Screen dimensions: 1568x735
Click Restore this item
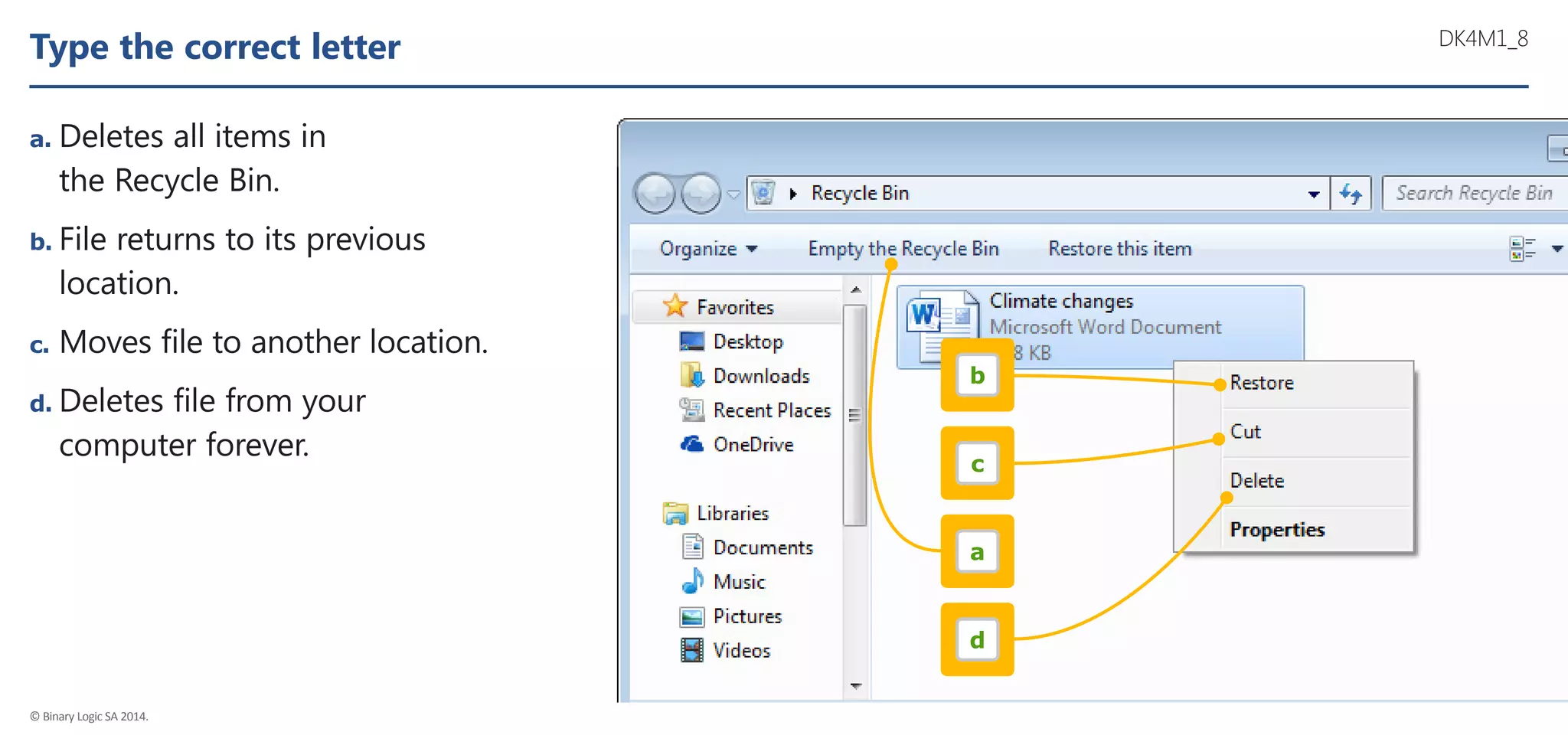pos(1119,249)
